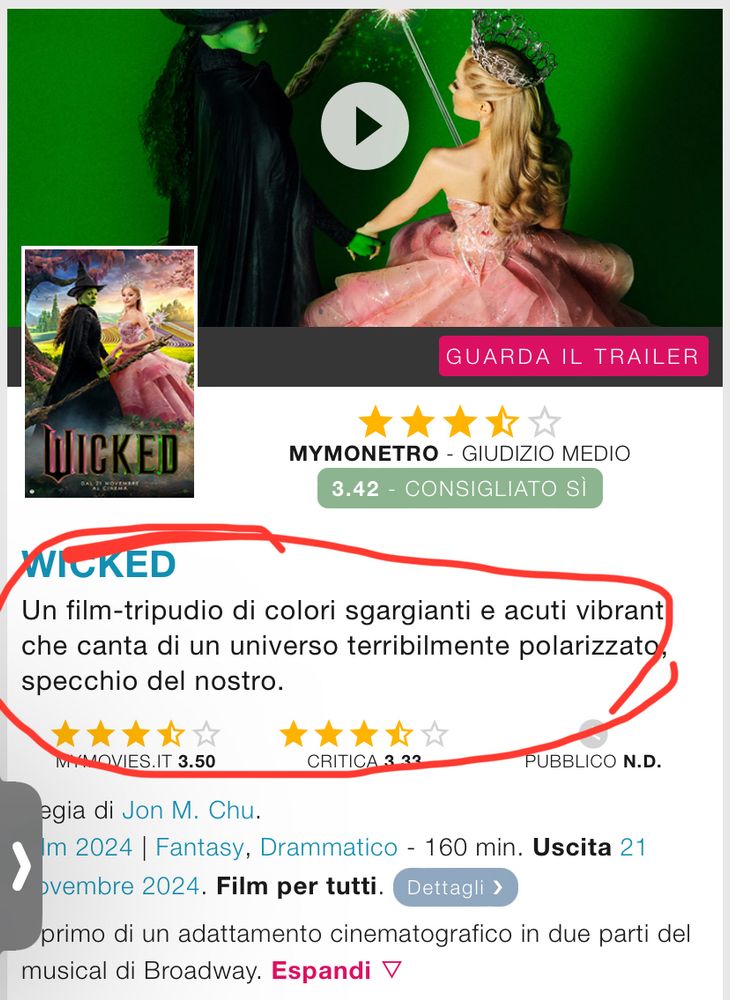730x1000 pixels.
Task: Click the Espandi downward triangle icon
Action: [391, 970]
